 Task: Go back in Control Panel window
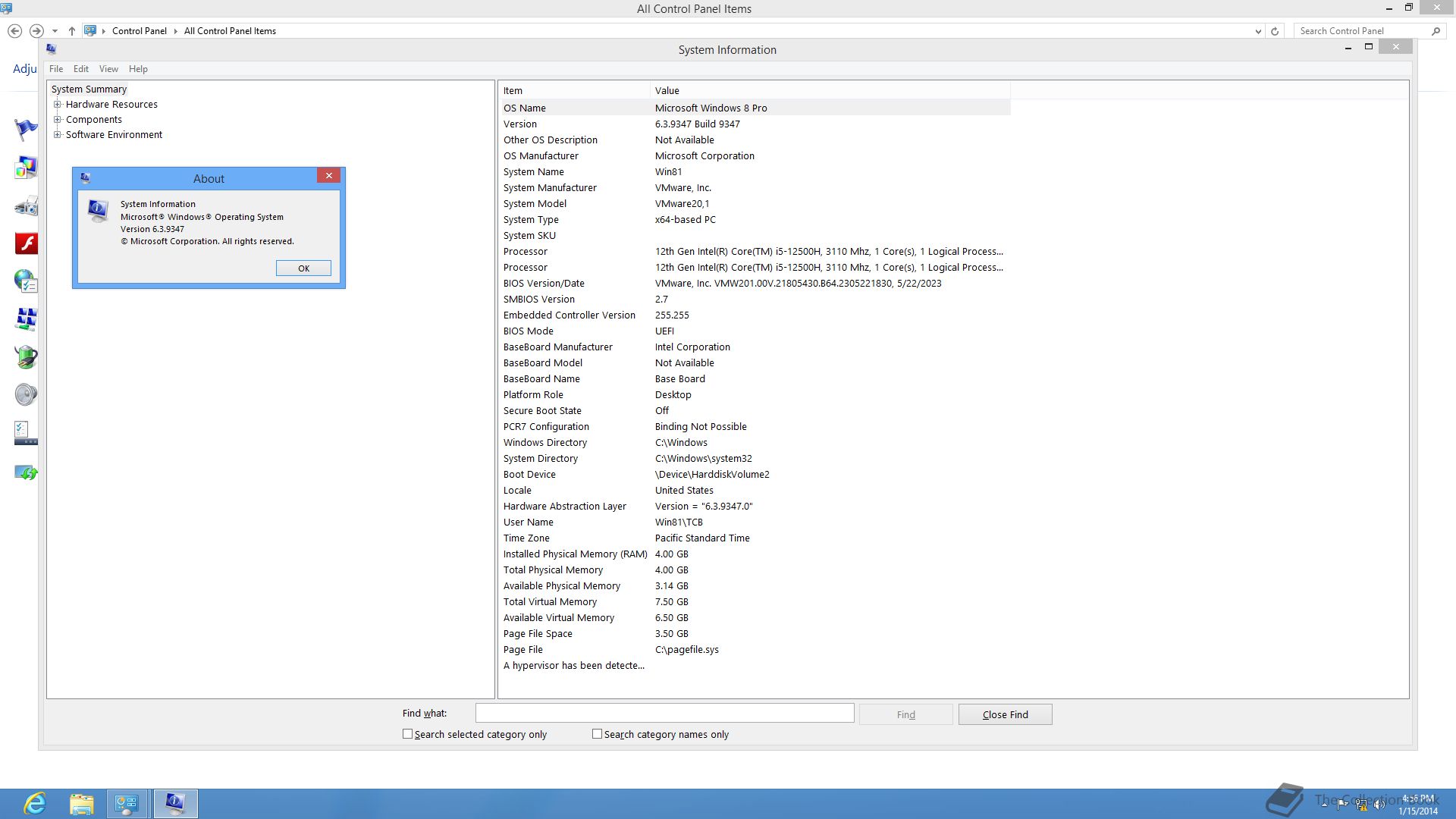tap(14, 31)
